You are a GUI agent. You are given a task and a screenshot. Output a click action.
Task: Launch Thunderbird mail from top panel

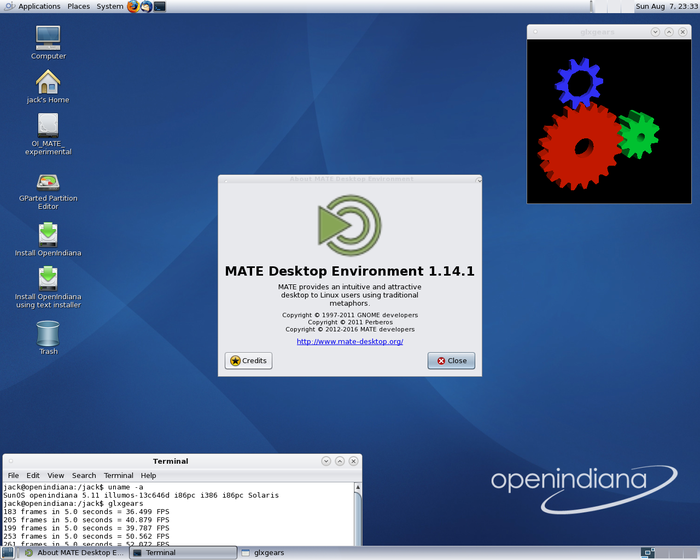tap(146, 6)
